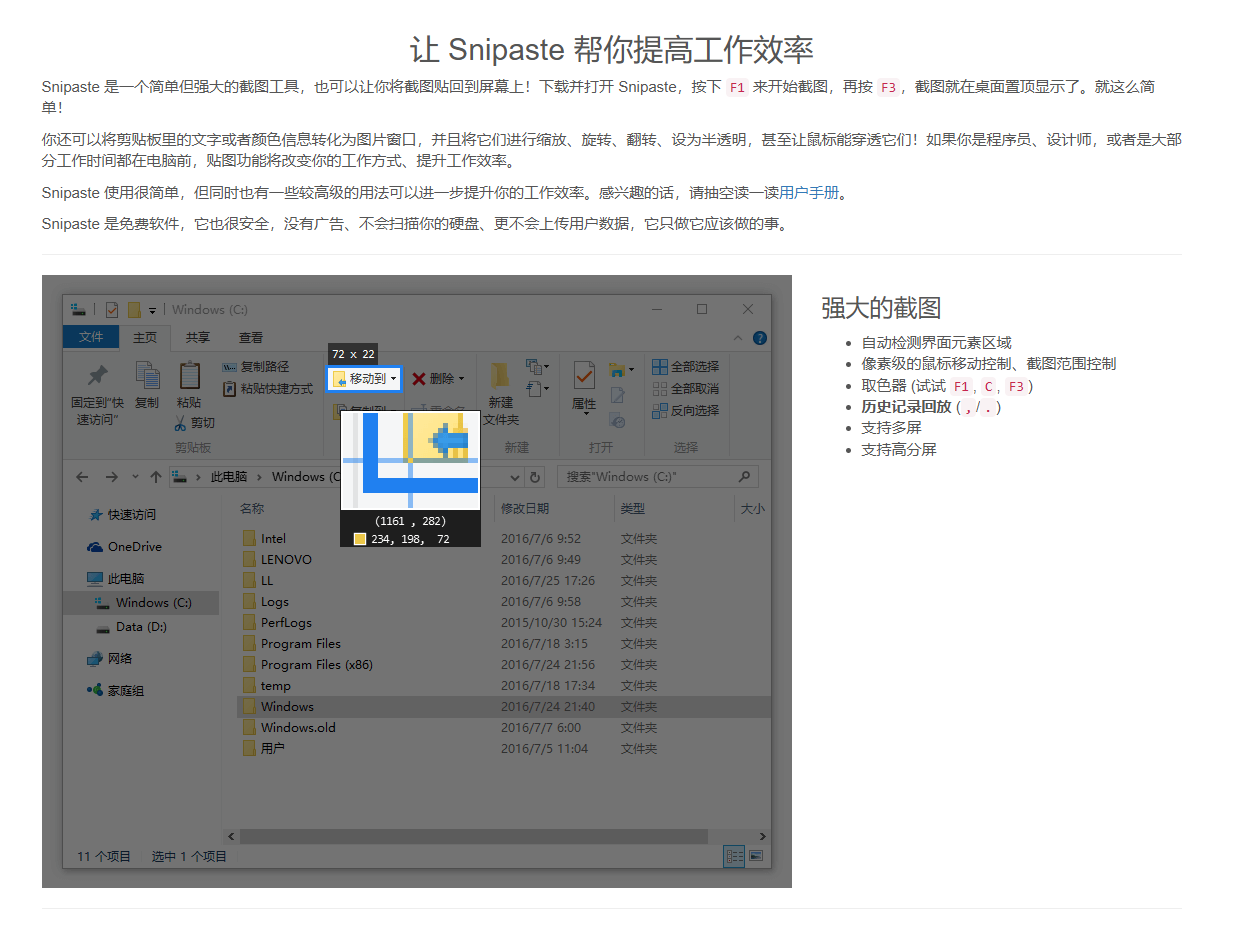Click the Up arrow beside the address bar
The image size is (1234, 925).
click(155, 477)
